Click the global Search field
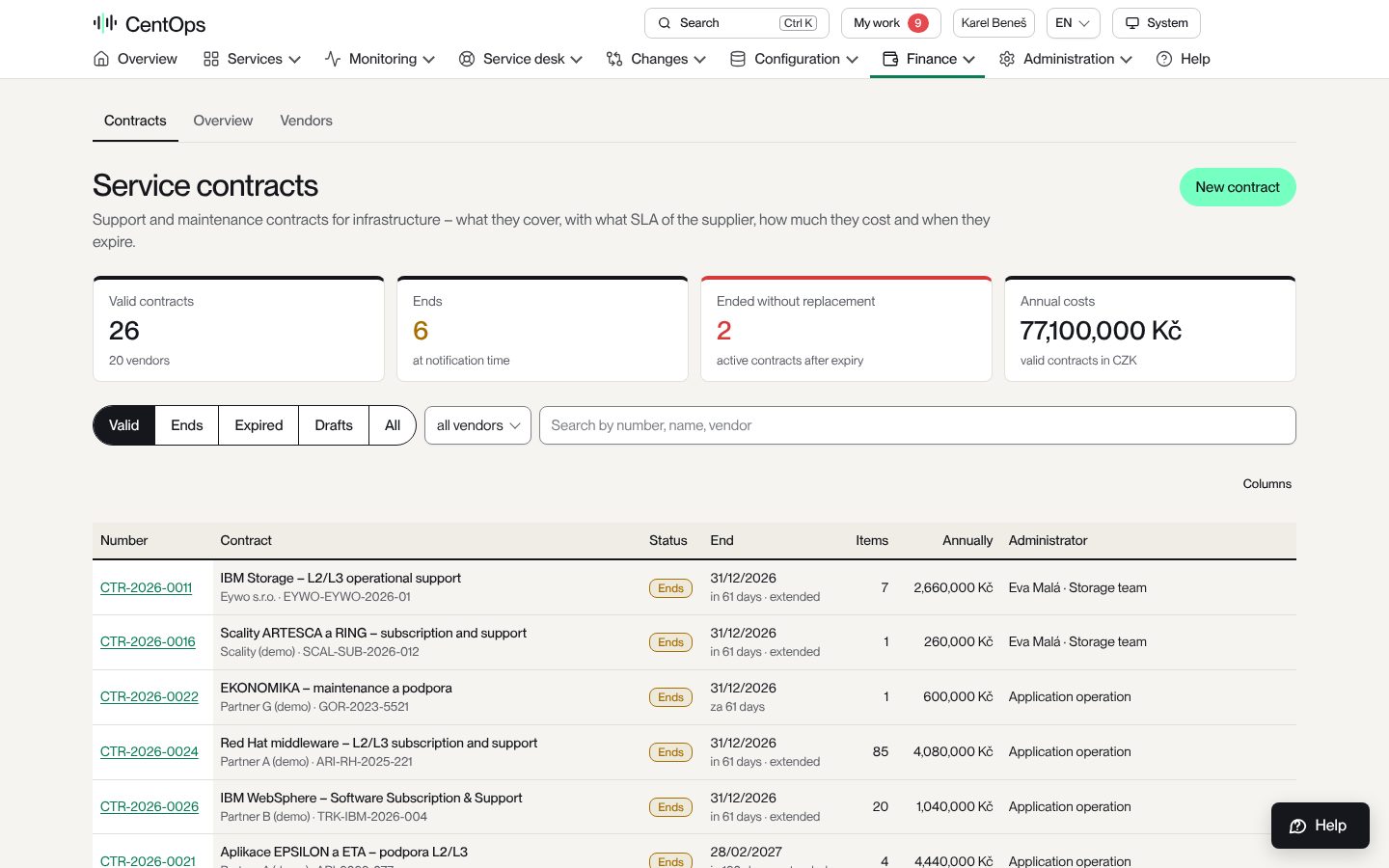Image resolution: width=1389 pixels, height=868 pixels. [x=737, y=23]
